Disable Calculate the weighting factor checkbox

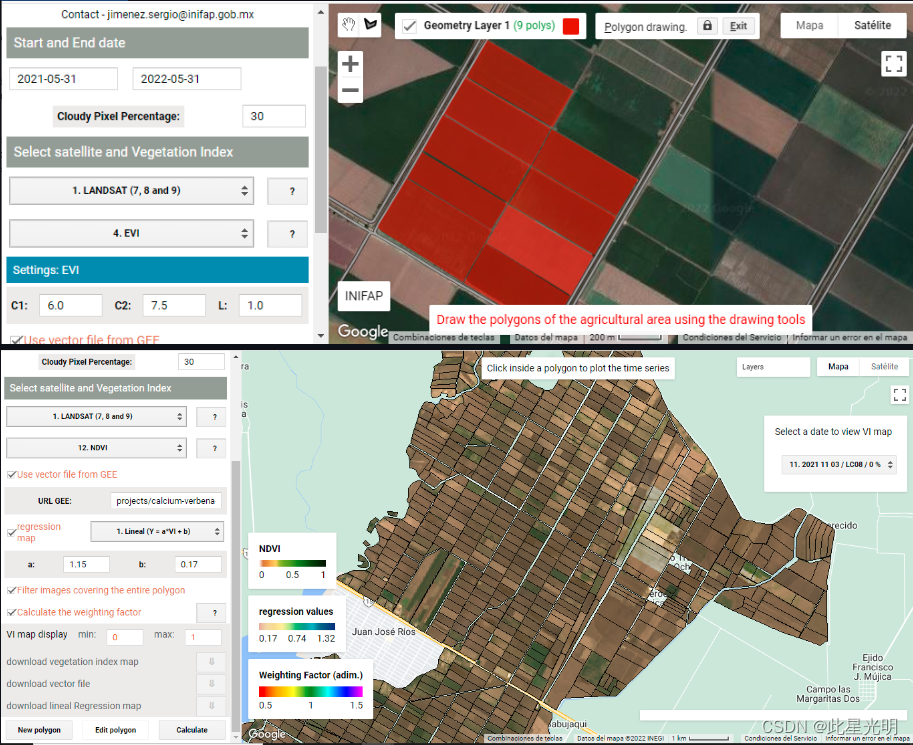point(11,612)
